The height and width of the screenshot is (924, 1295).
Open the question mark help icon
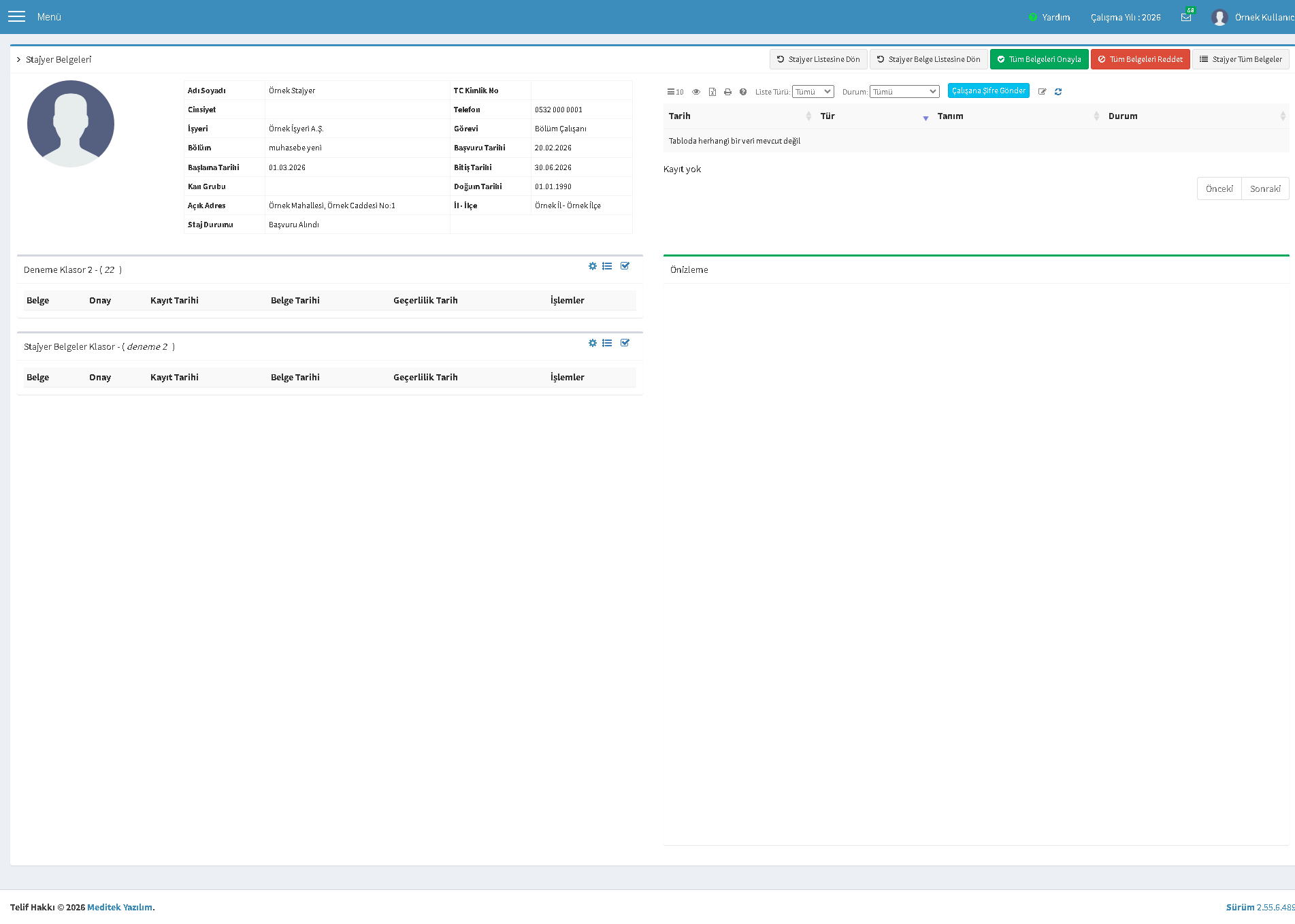pos(743,92)
